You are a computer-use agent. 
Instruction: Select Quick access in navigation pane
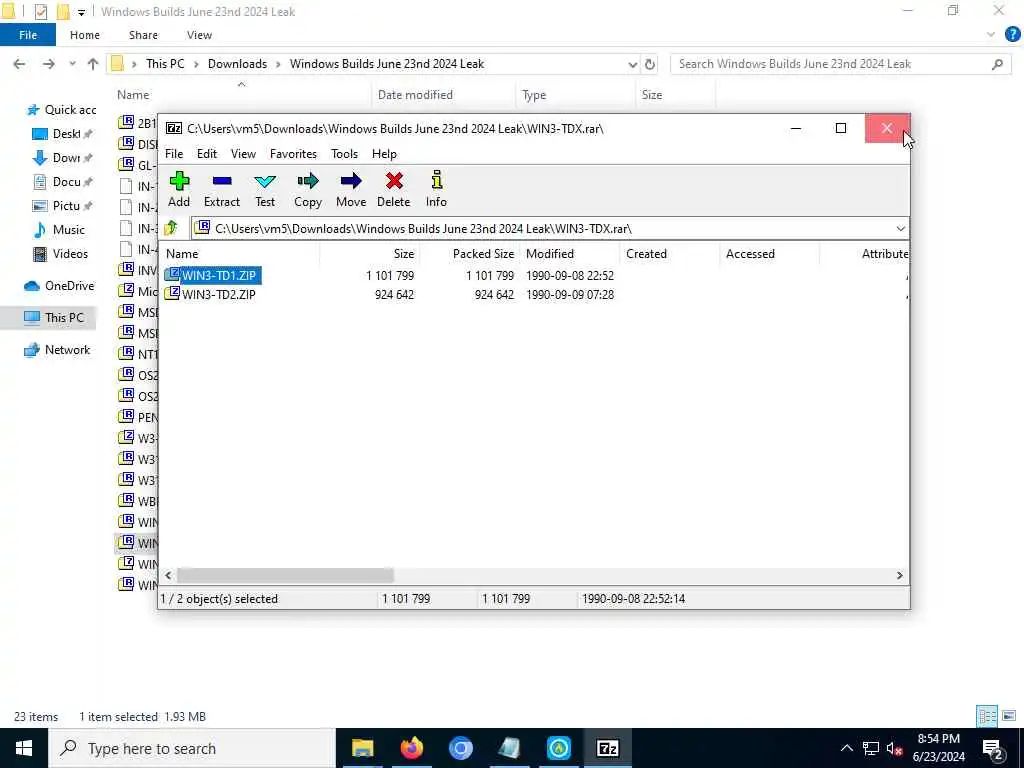click(61, 110)
